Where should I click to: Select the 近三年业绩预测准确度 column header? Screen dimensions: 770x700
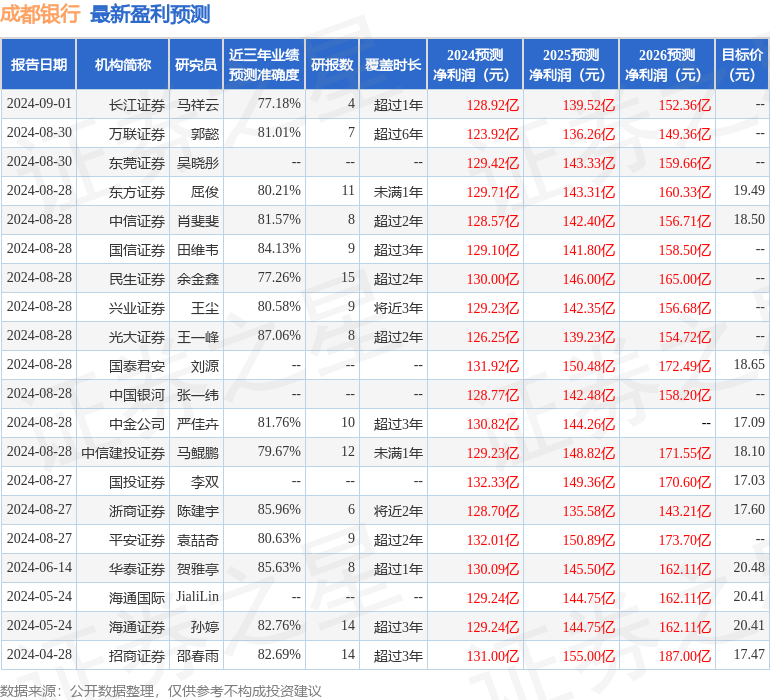point(264,64)
